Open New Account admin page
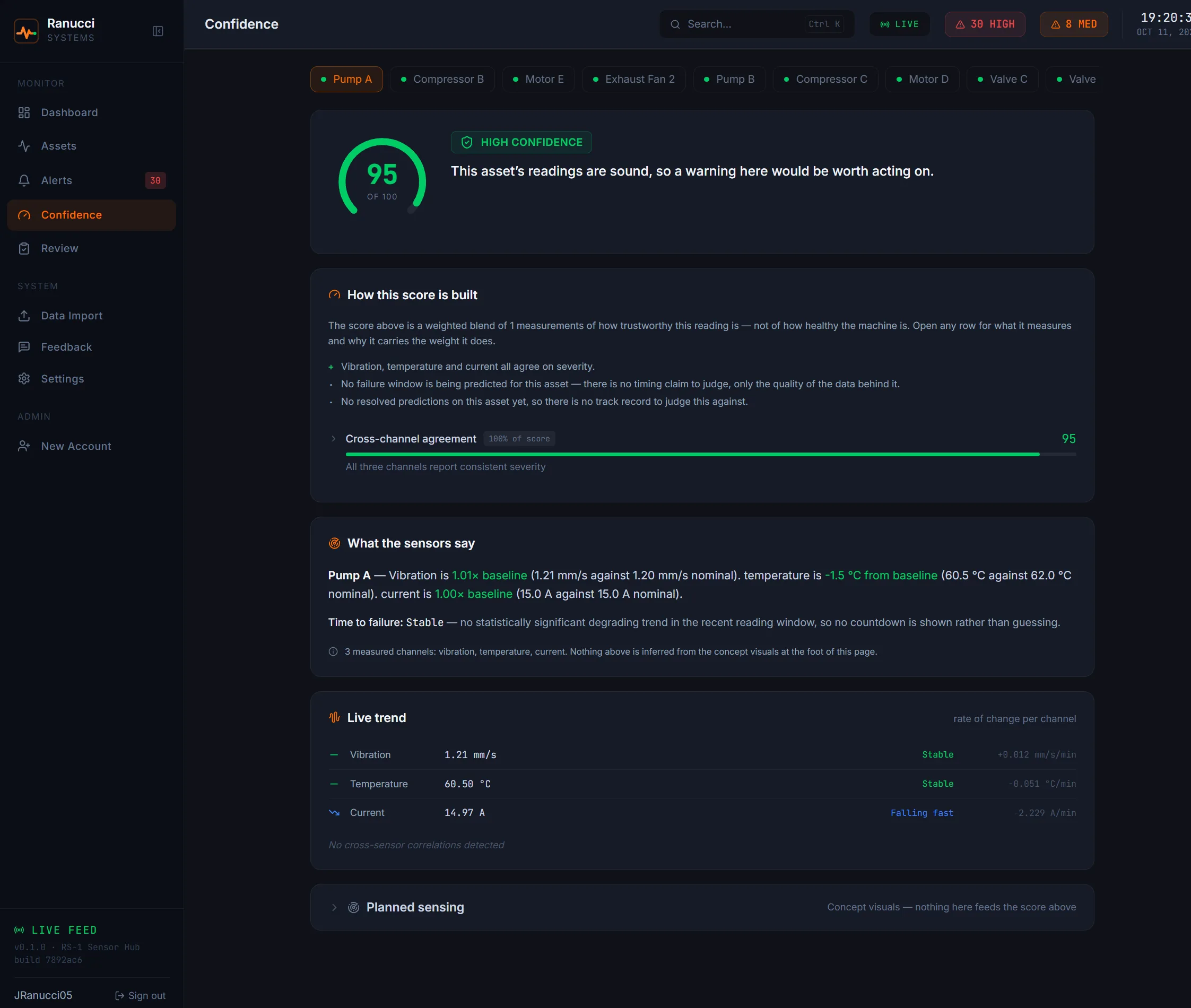The image size is (1191, 1008). coord(91,446)
